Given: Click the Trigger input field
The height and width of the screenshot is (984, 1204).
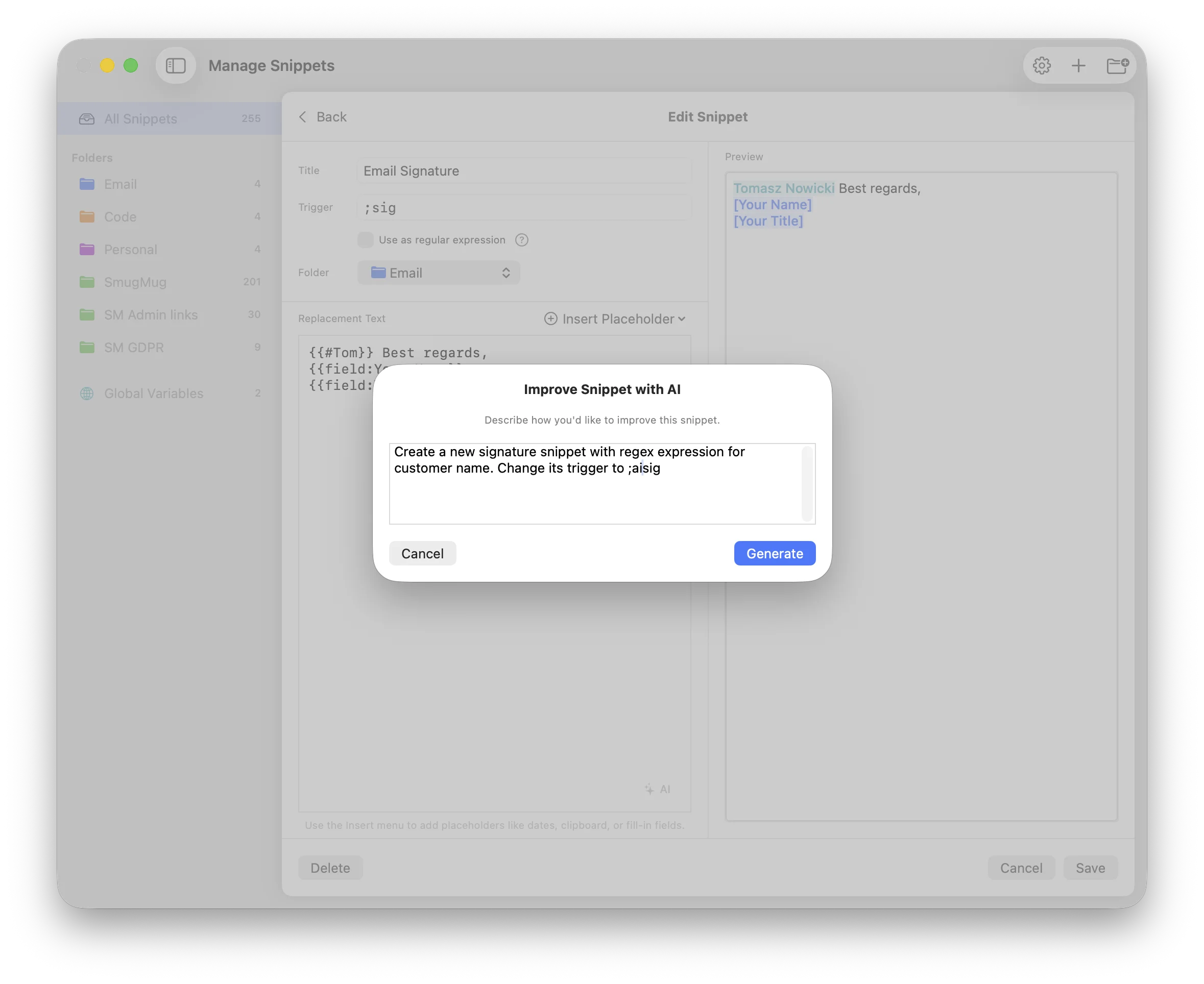Looking at the screenshot, I should pos(523,207).
